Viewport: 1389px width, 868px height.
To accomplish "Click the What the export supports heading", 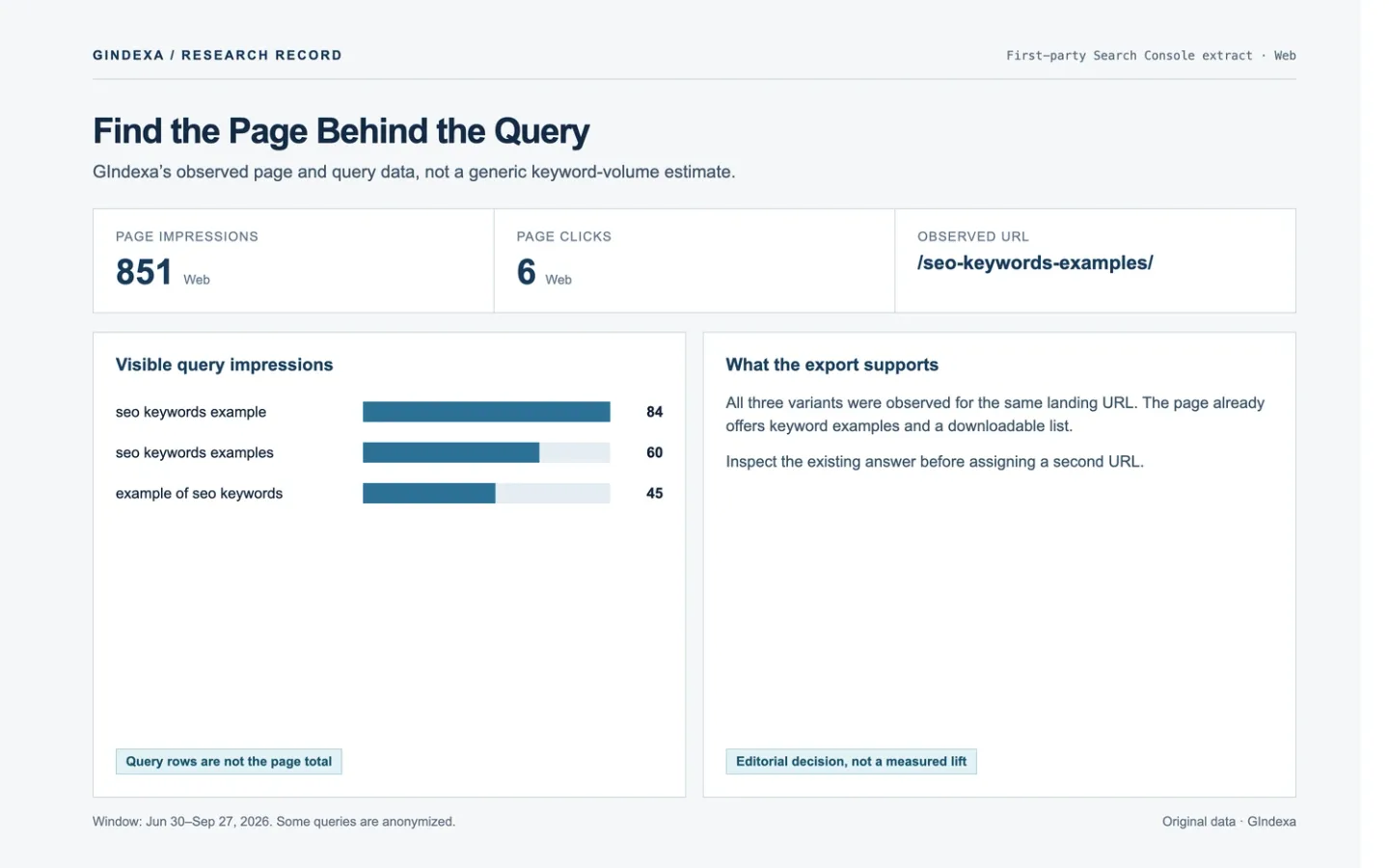I will point(831,365).
